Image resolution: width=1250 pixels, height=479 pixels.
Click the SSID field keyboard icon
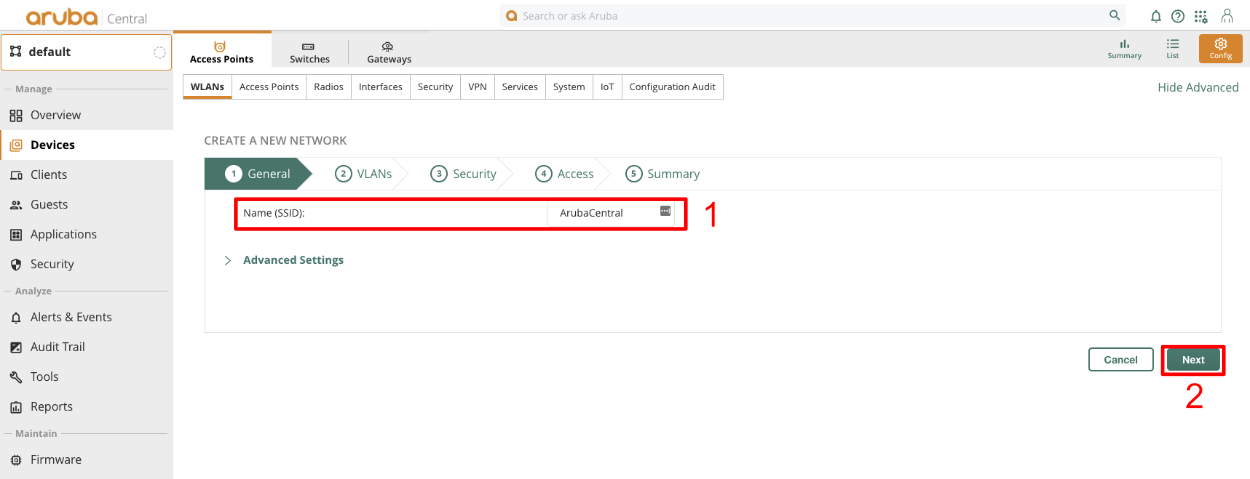click(x=665, y=212)
